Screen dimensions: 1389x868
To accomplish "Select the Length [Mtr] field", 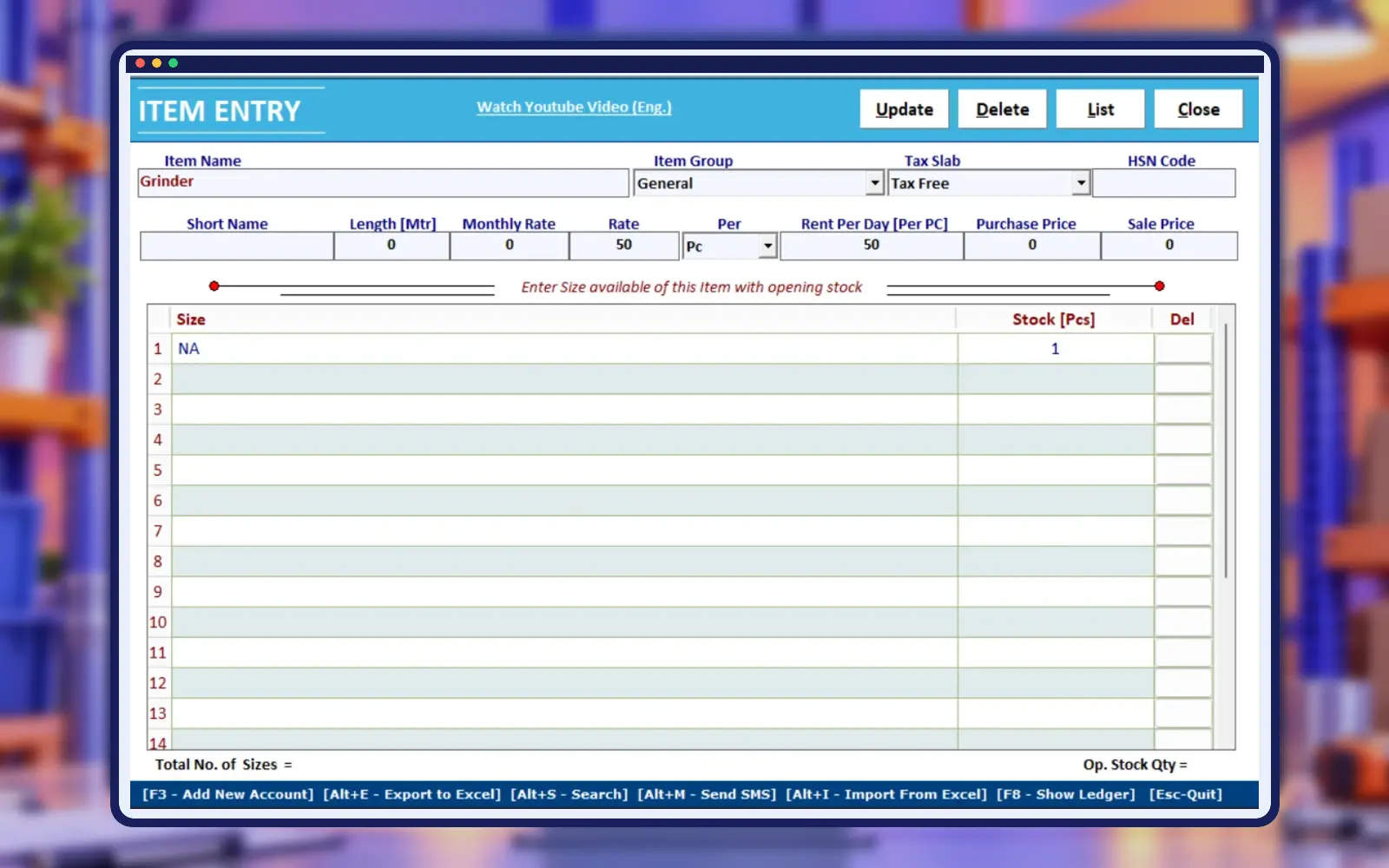I will coord(392,246).
